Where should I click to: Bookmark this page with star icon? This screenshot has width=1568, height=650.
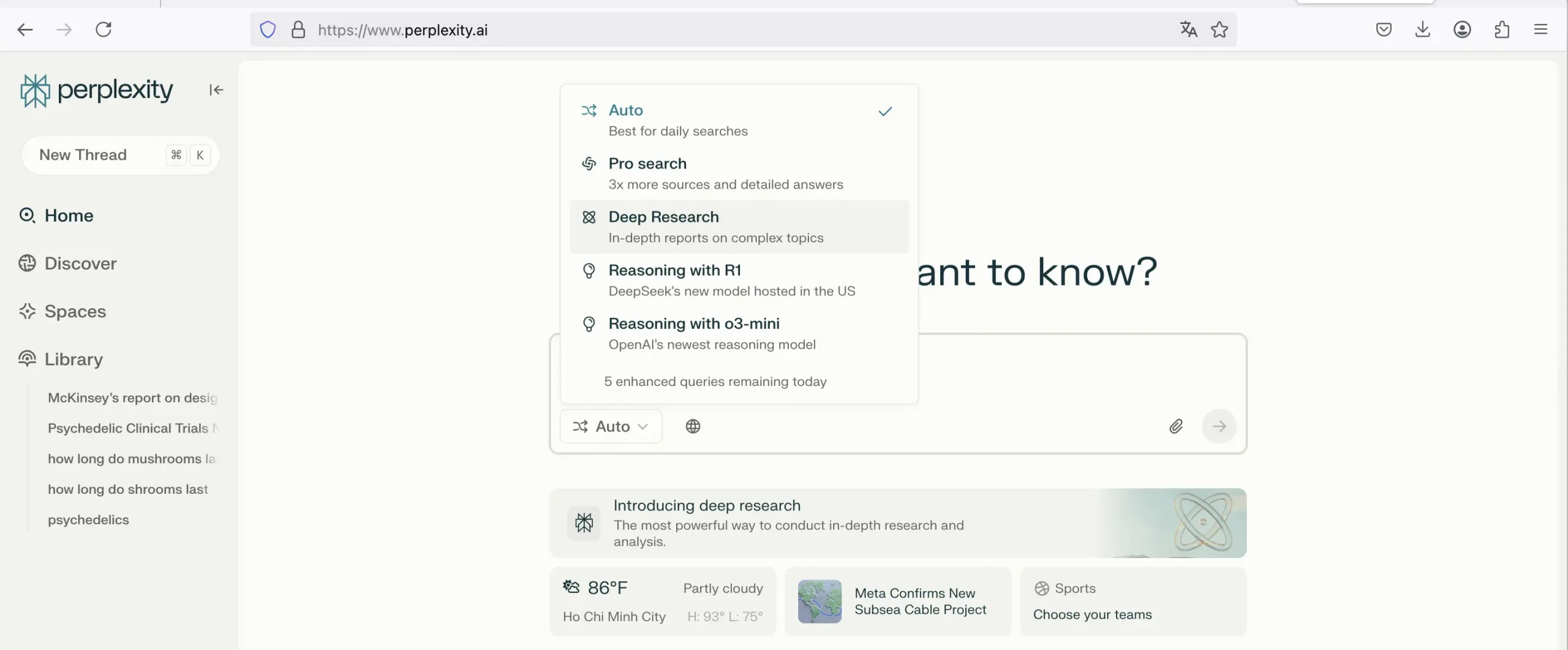pyautogui.click(x=1219, y=29)
